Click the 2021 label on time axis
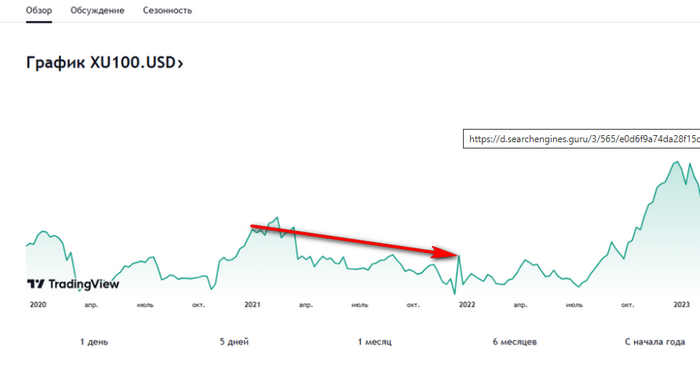Screen dimensions: 700x370 [x=252, y=305]
